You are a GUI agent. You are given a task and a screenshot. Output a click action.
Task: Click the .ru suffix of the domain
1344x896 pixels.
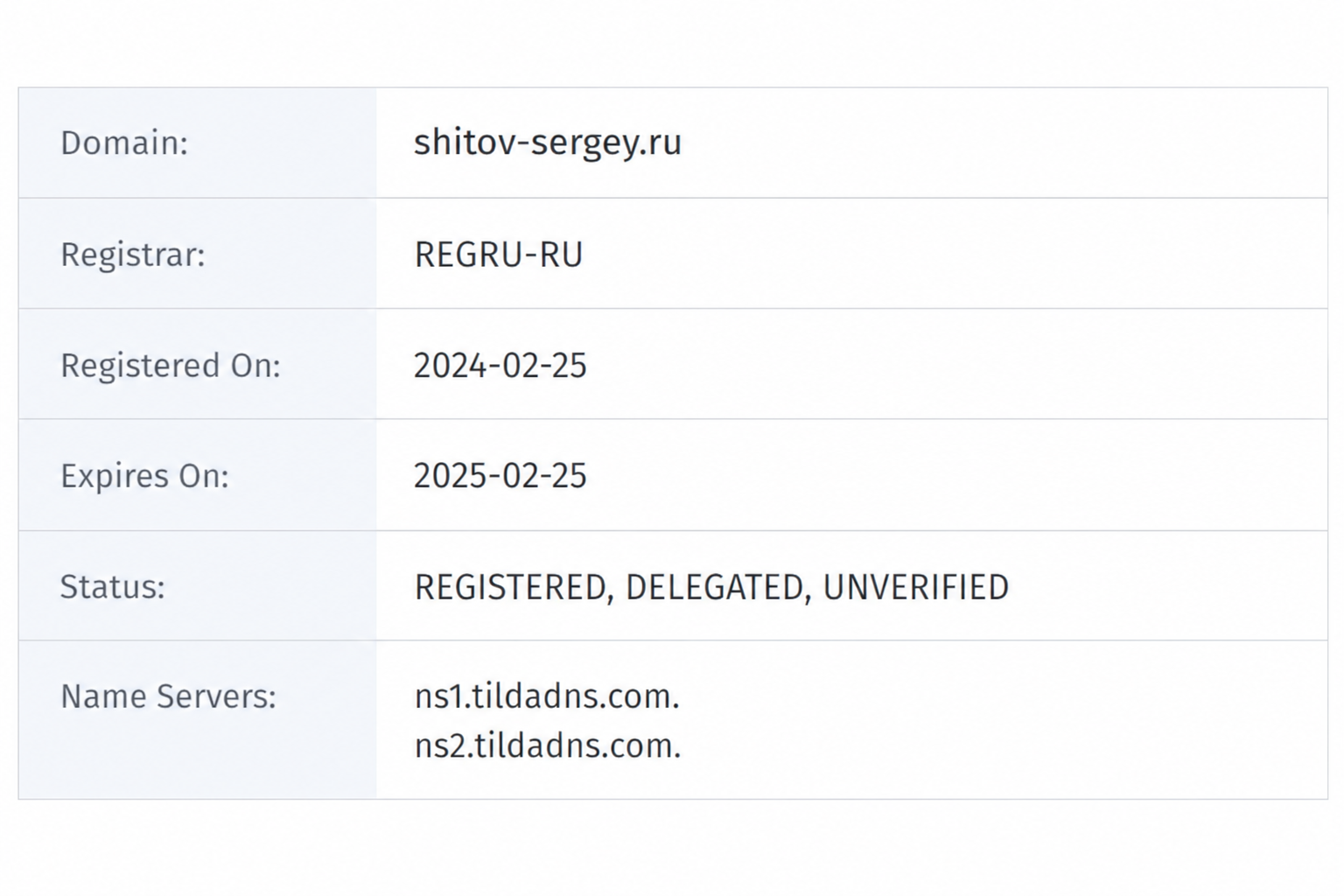pos(660,143)
